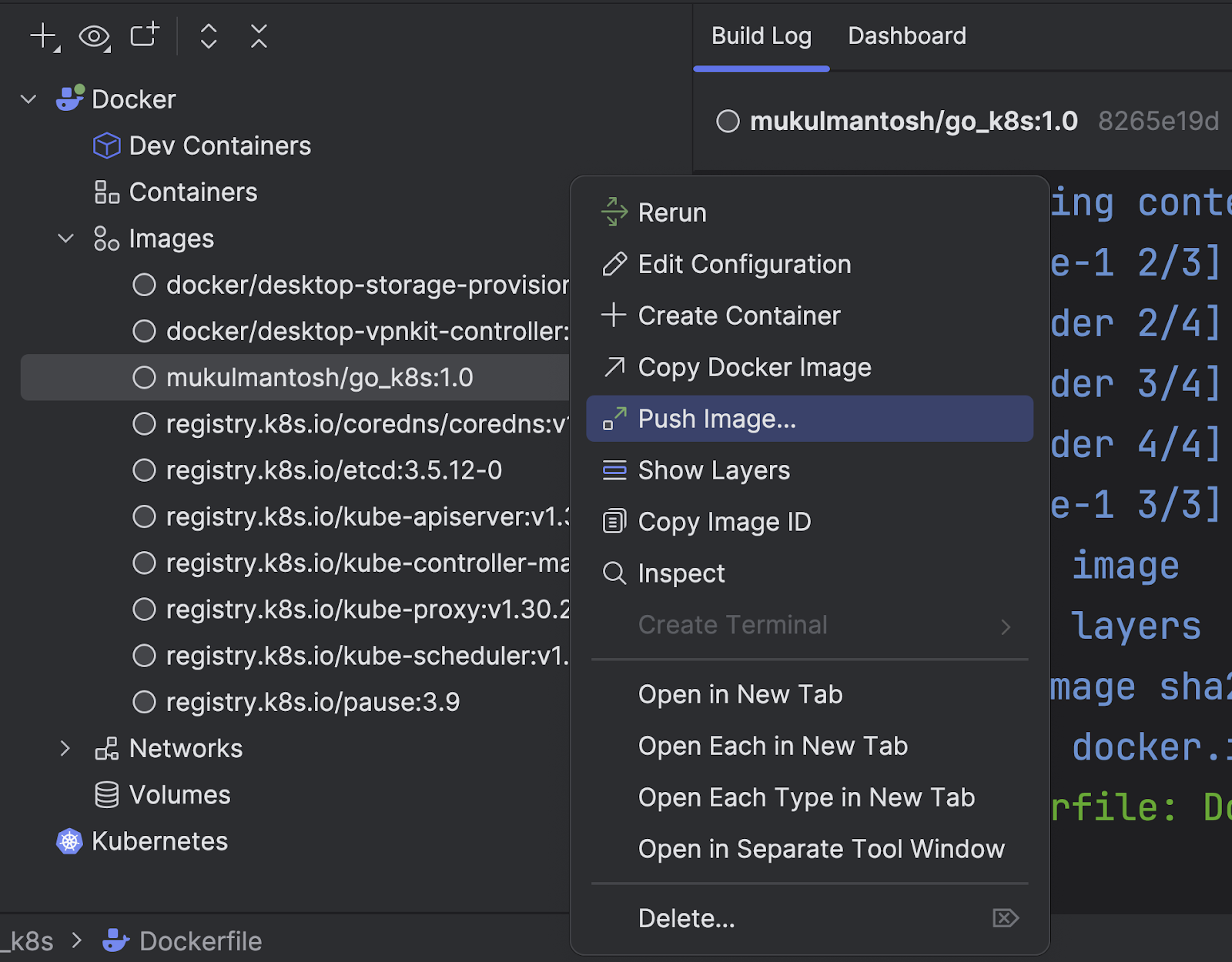Viewport: 1232px width, 962px height.
Task: Choose Open Each in New Tab
Action: (x=810, y=746)
